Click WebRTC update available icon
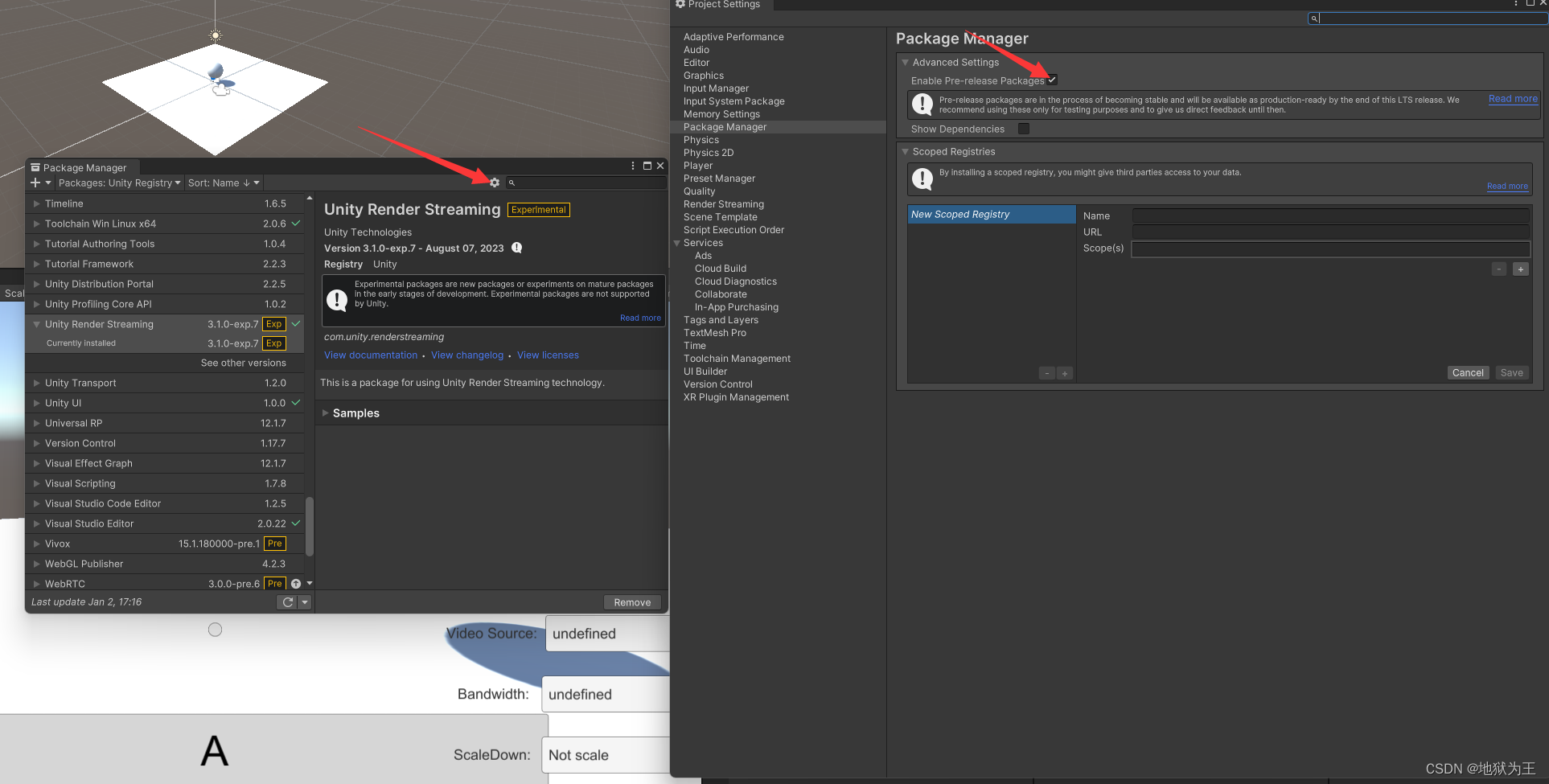This screenshot has height=784, width=1549. (296, 584)
